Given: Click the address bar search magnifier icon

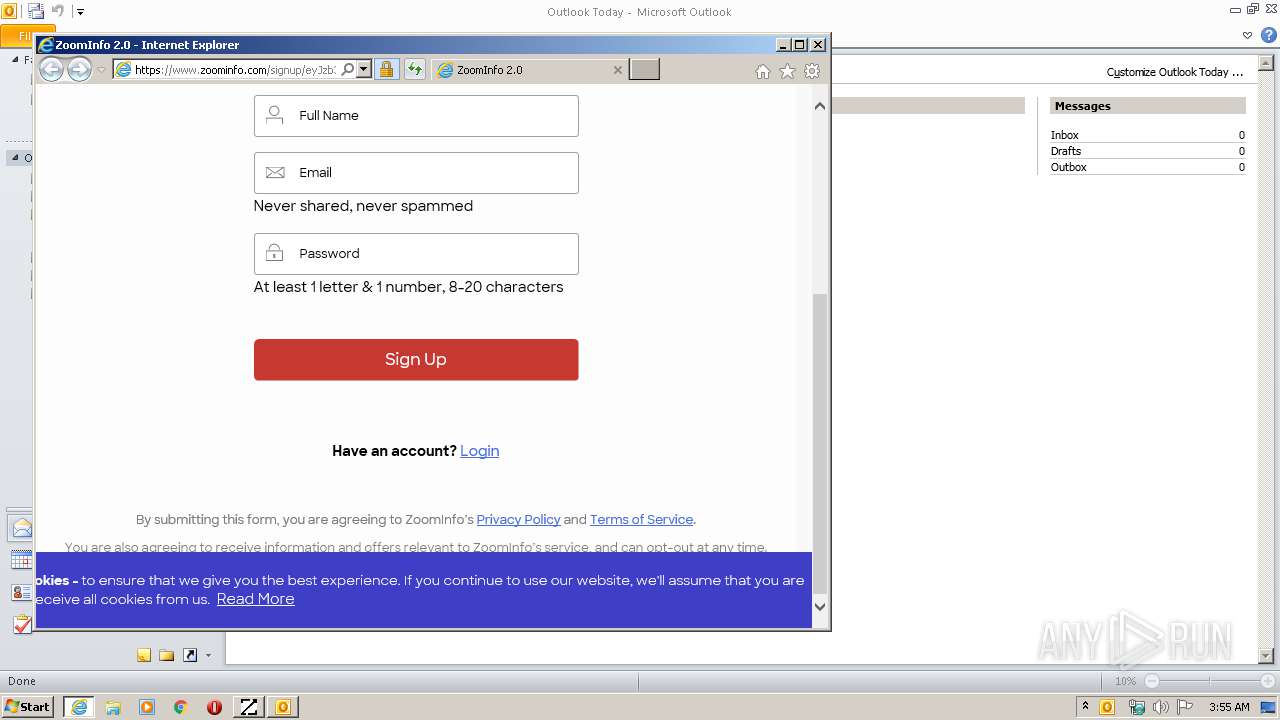Looking at the screenshot, I should tap(347, 70).
